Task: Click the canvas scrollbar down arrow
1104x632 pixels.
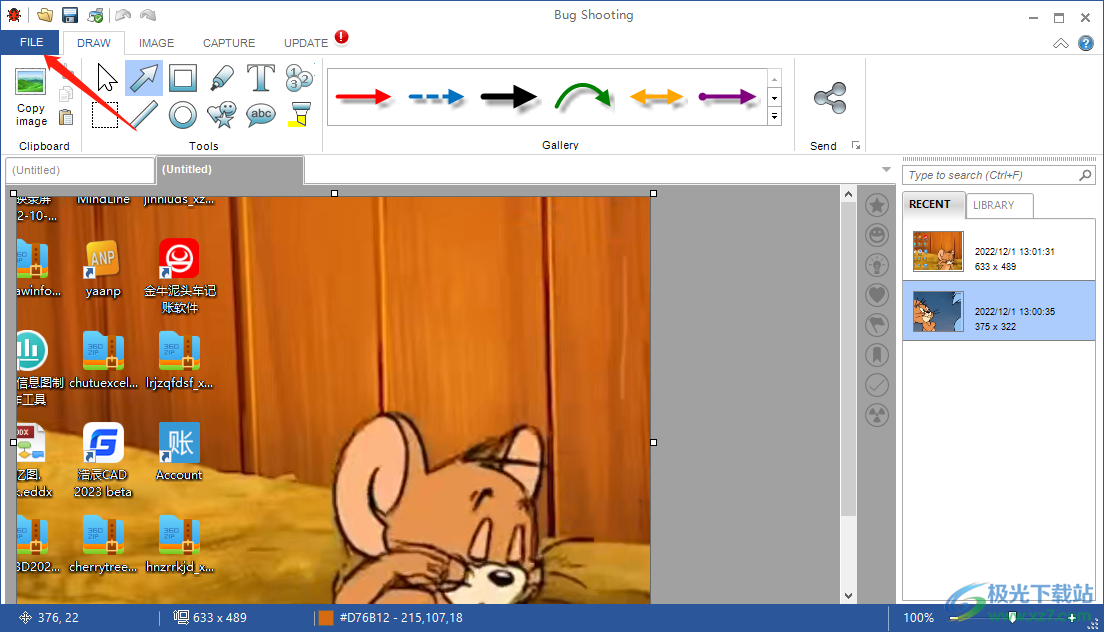Action: coord(848,595)
